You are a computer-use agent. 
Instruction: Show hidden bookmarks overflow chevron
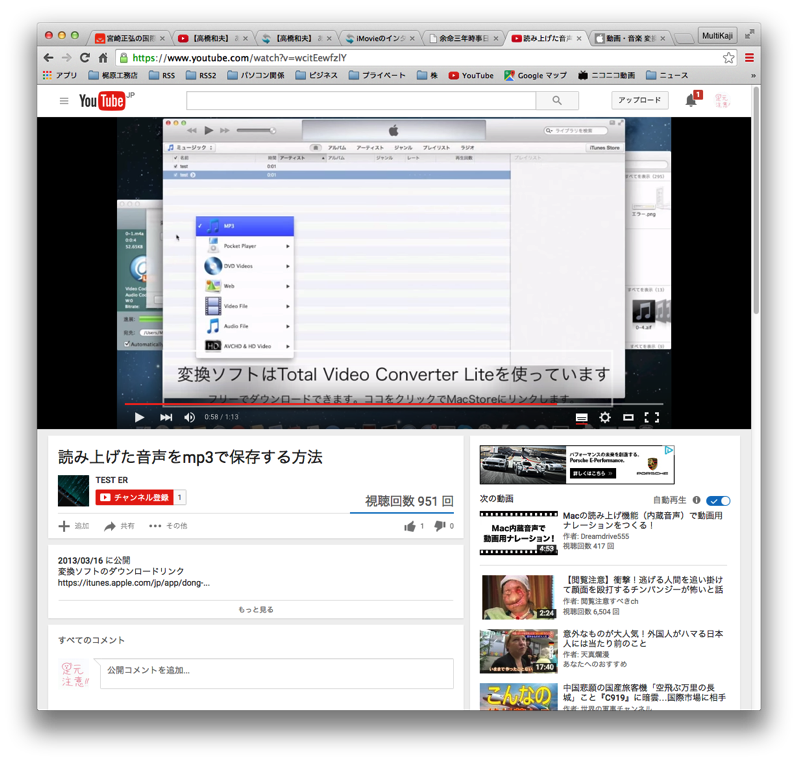(753, 76)
